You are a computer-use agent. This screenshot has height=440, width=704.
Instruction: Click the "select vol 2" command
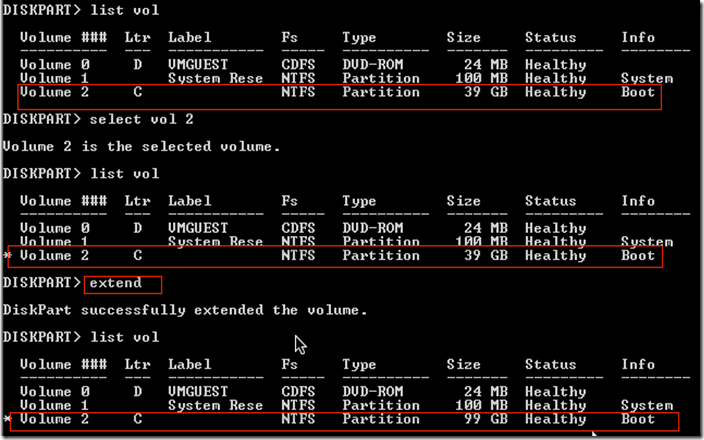[141, 120]
